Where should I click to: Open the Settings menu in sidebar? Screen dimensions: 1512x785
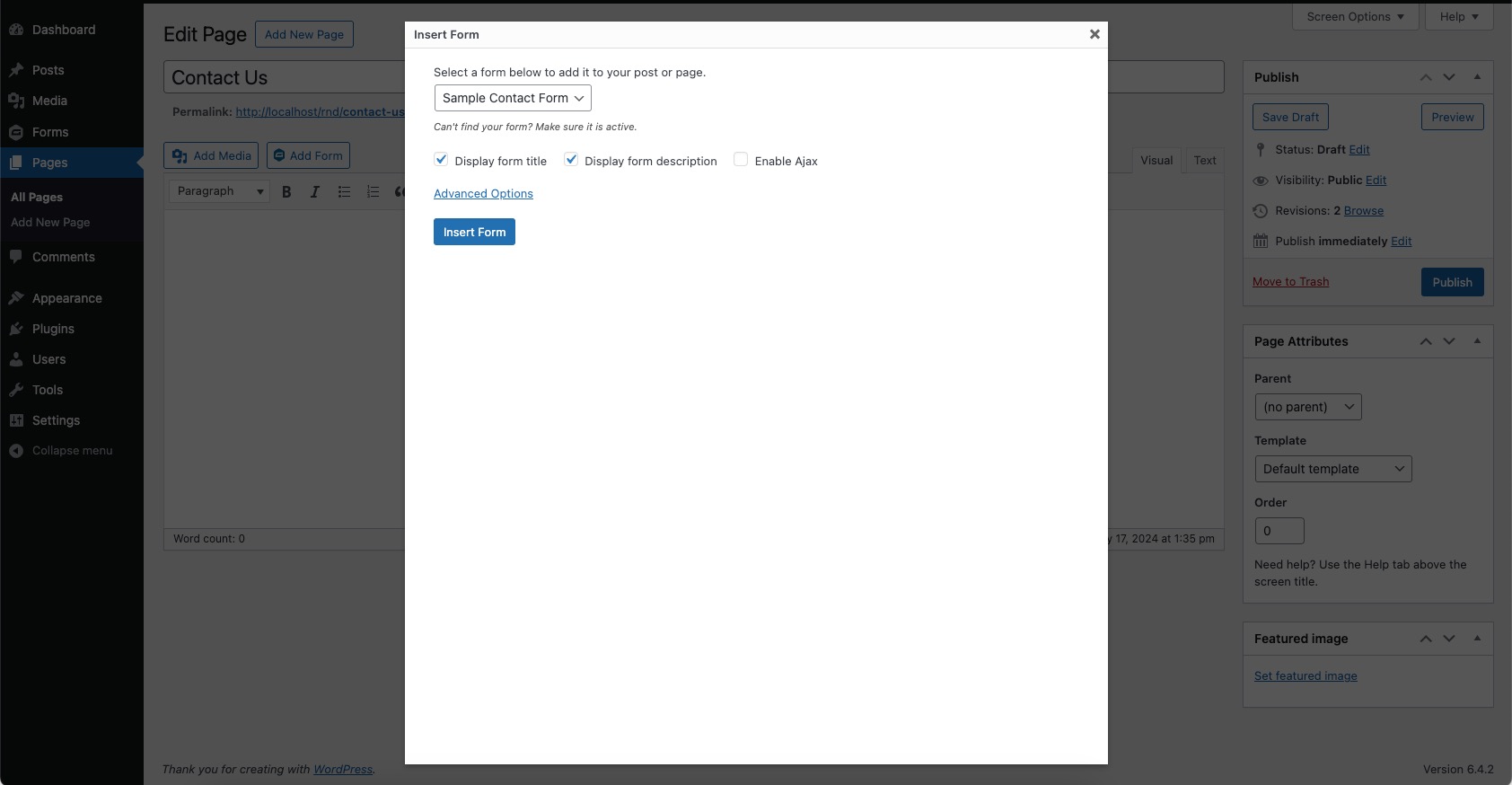72,420
